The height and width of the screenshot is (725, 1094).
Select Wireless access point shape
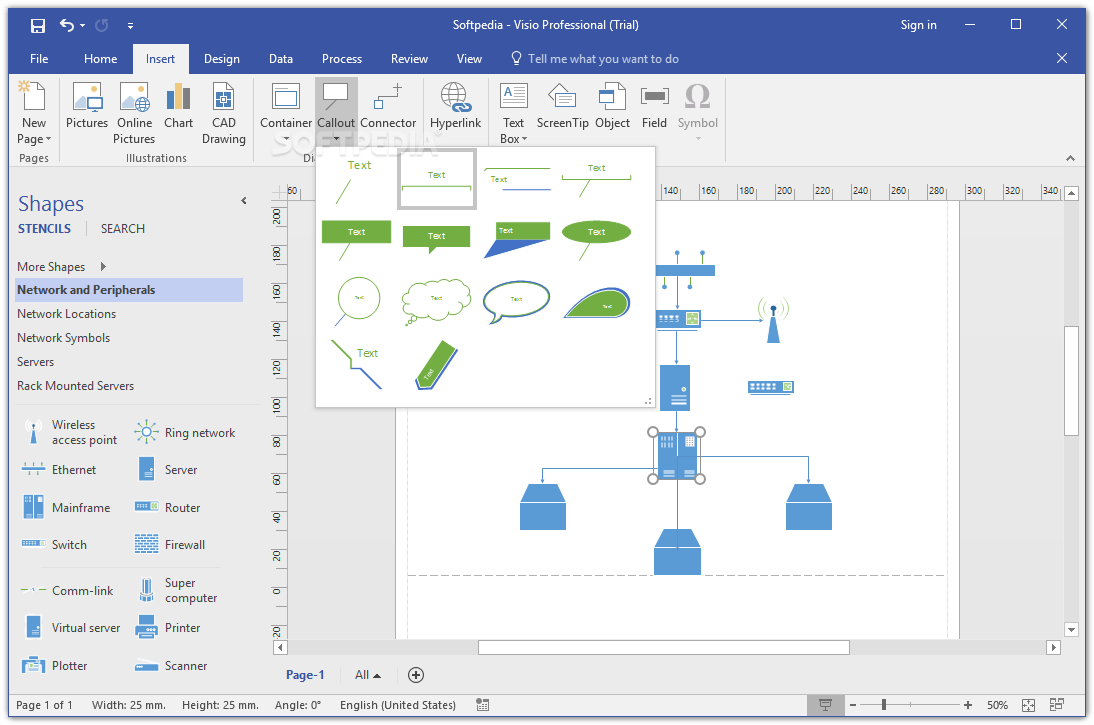(x=70, y=433)
